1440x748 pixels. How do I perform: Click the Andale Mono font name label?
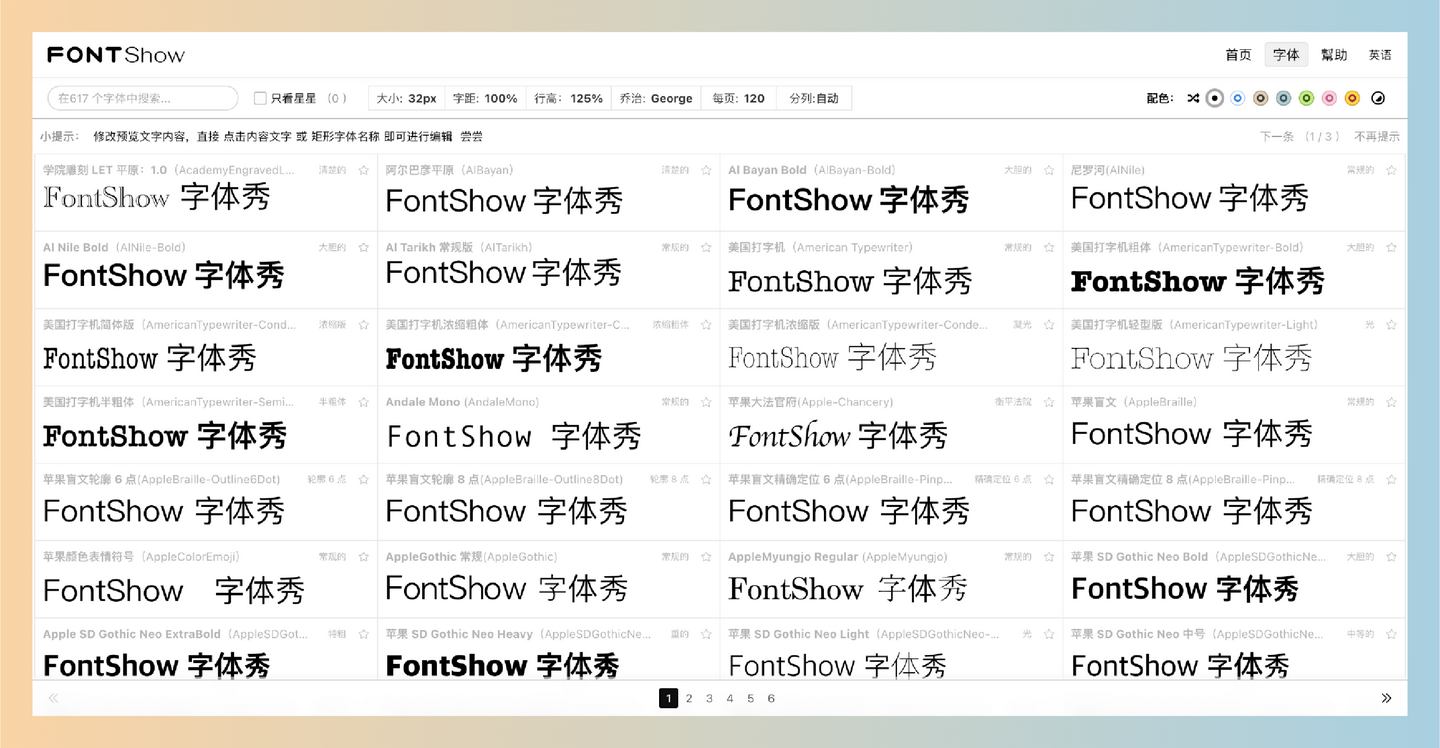click(x=423, y=402)
